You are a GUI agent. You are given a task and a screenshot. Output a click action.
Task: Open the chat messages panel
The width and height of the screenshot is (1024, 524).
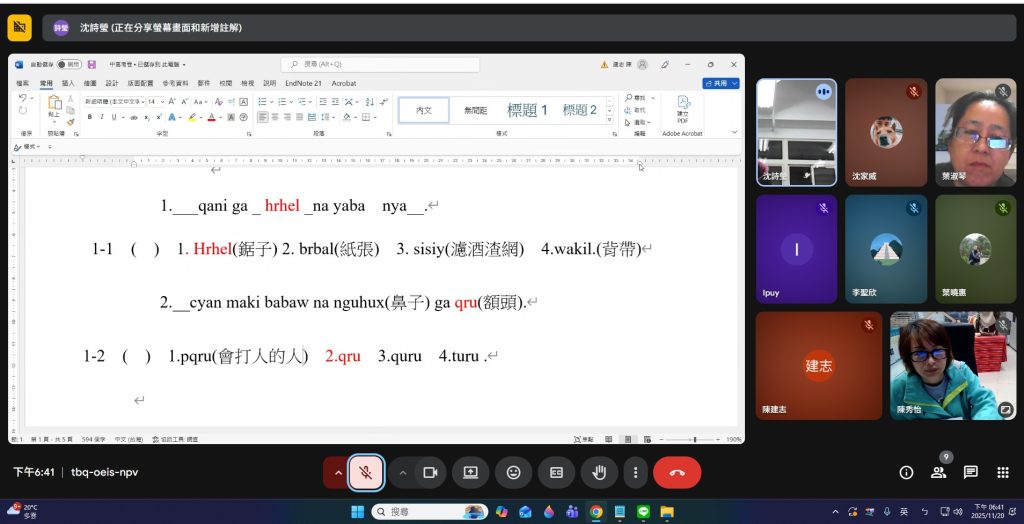970,472
